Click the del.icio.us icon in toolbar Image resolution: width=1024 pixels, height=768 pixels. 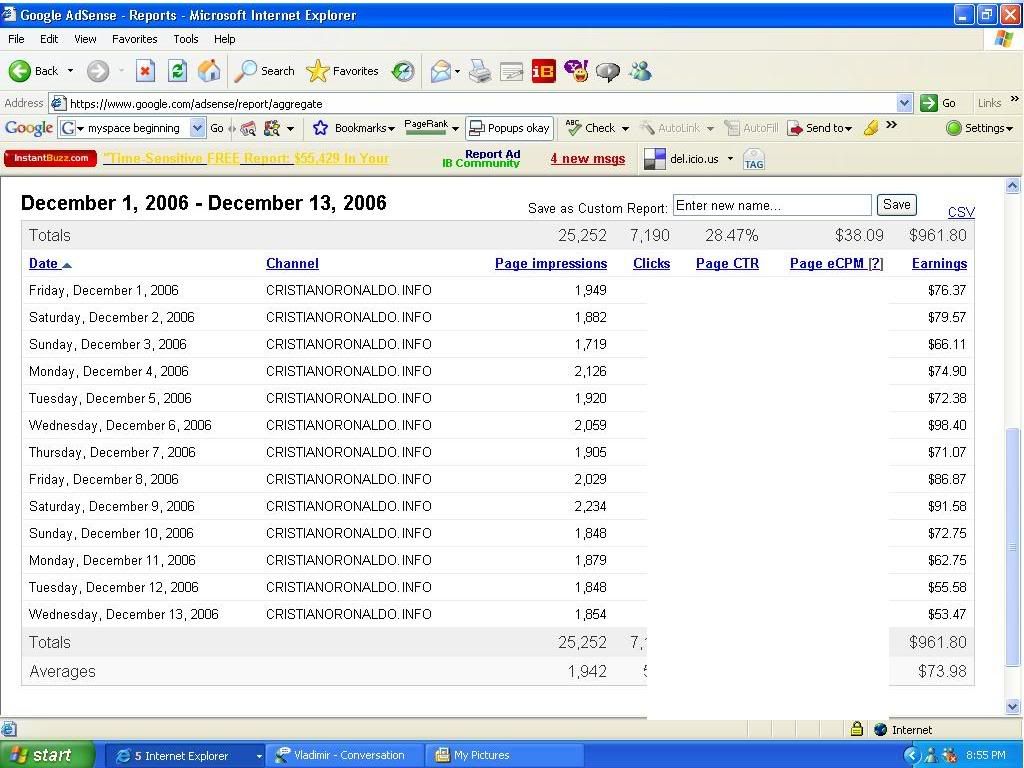click(x=655, y=159)
